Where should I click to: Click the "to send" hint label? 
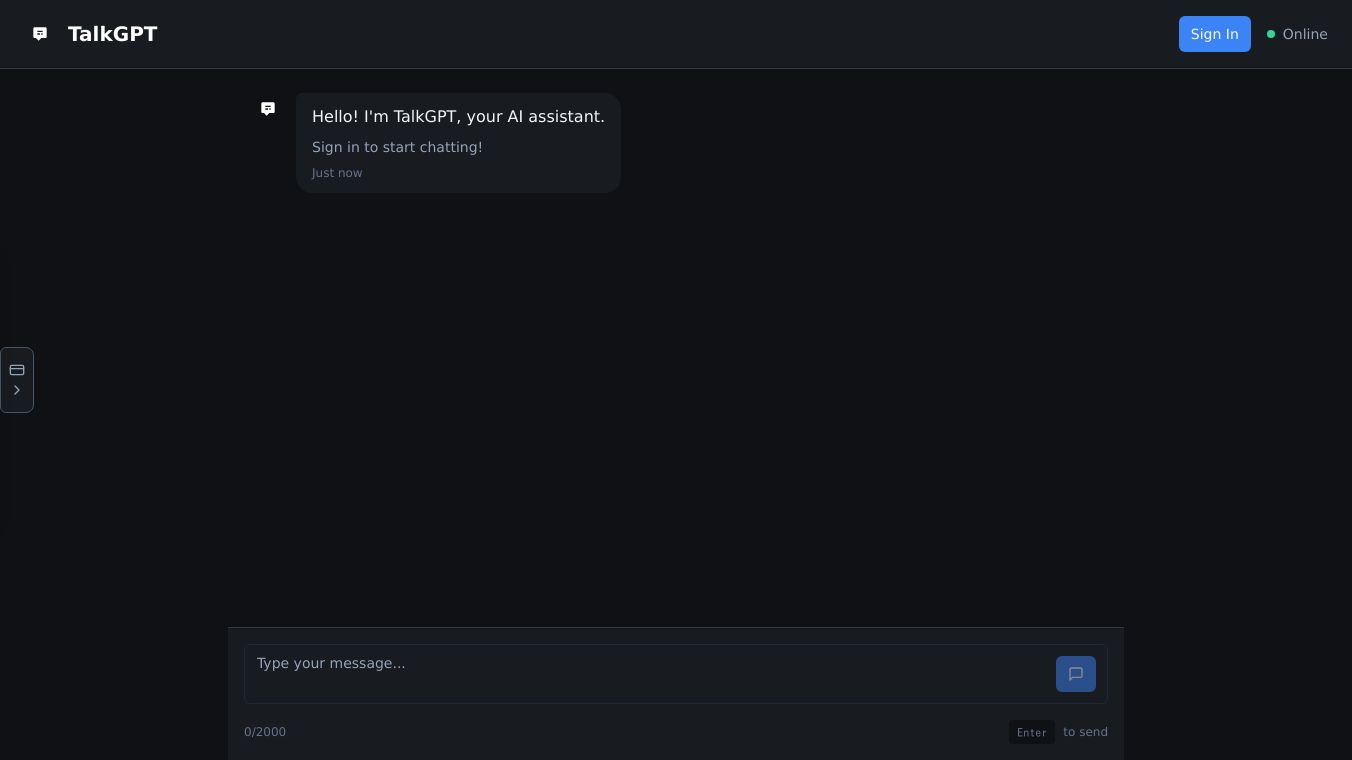(x=1085, y=732)
